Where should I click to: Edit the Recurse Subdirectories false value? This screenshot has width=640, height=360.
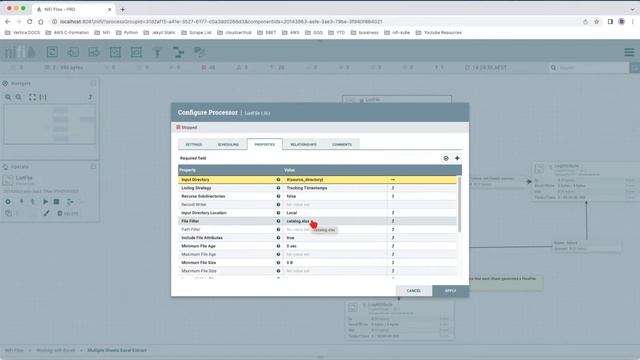point(336,196)
